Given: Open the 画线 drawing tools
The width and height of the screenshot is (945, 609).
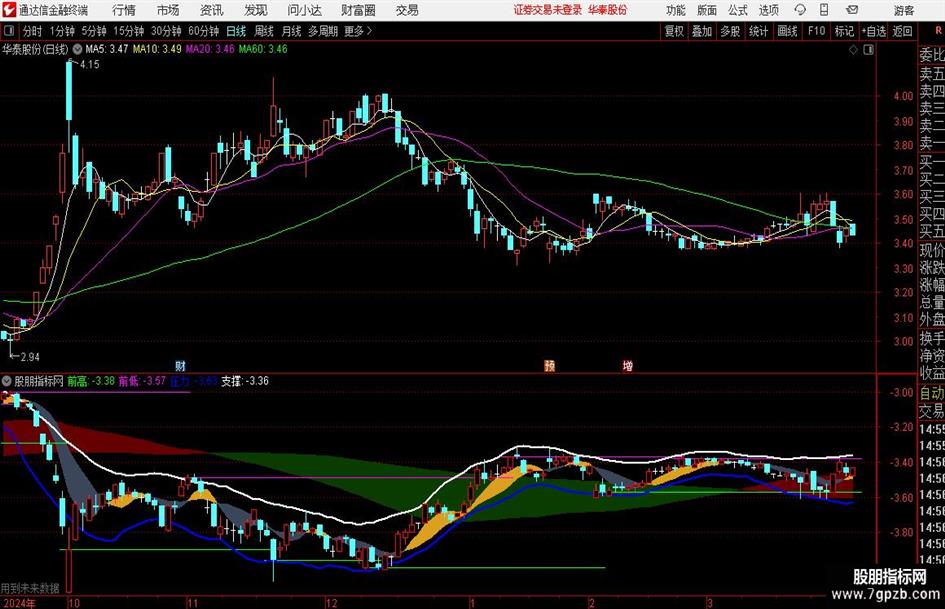Looking at the screenshot, I should [x=787, y=31].
